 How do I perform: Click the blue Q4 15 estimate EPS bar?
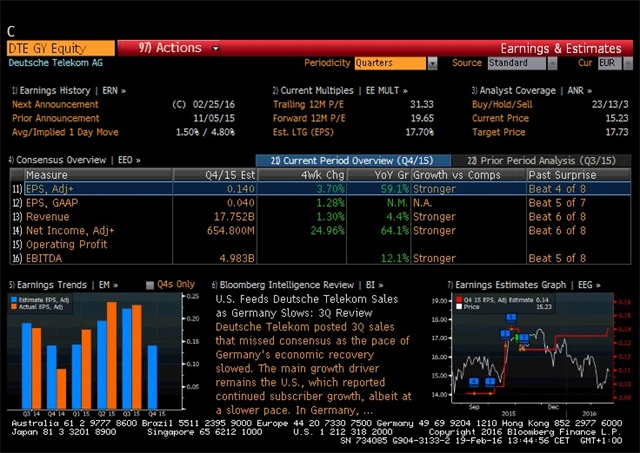click(x=152, y=377)
